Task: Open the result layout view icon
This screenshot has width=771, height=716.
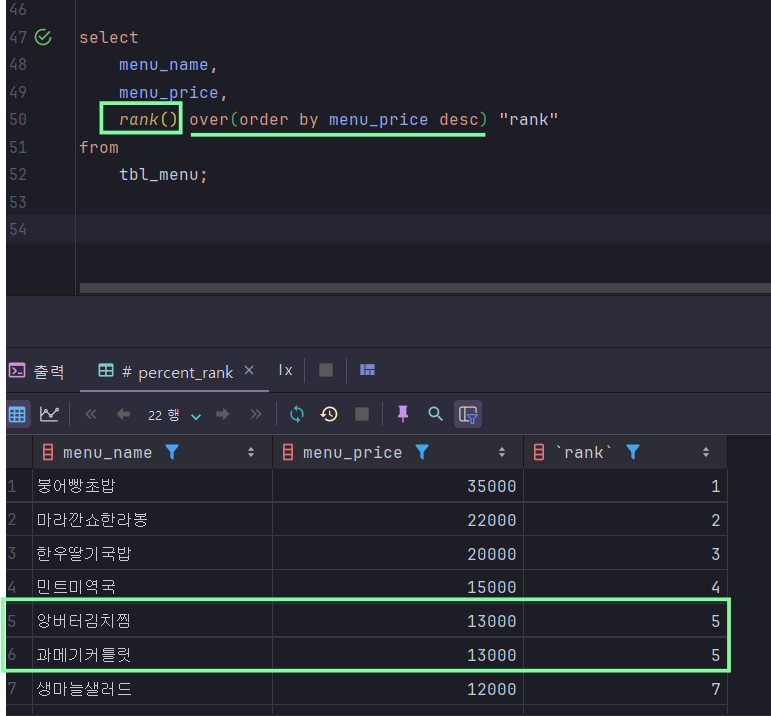Action: tap(367, 370)
